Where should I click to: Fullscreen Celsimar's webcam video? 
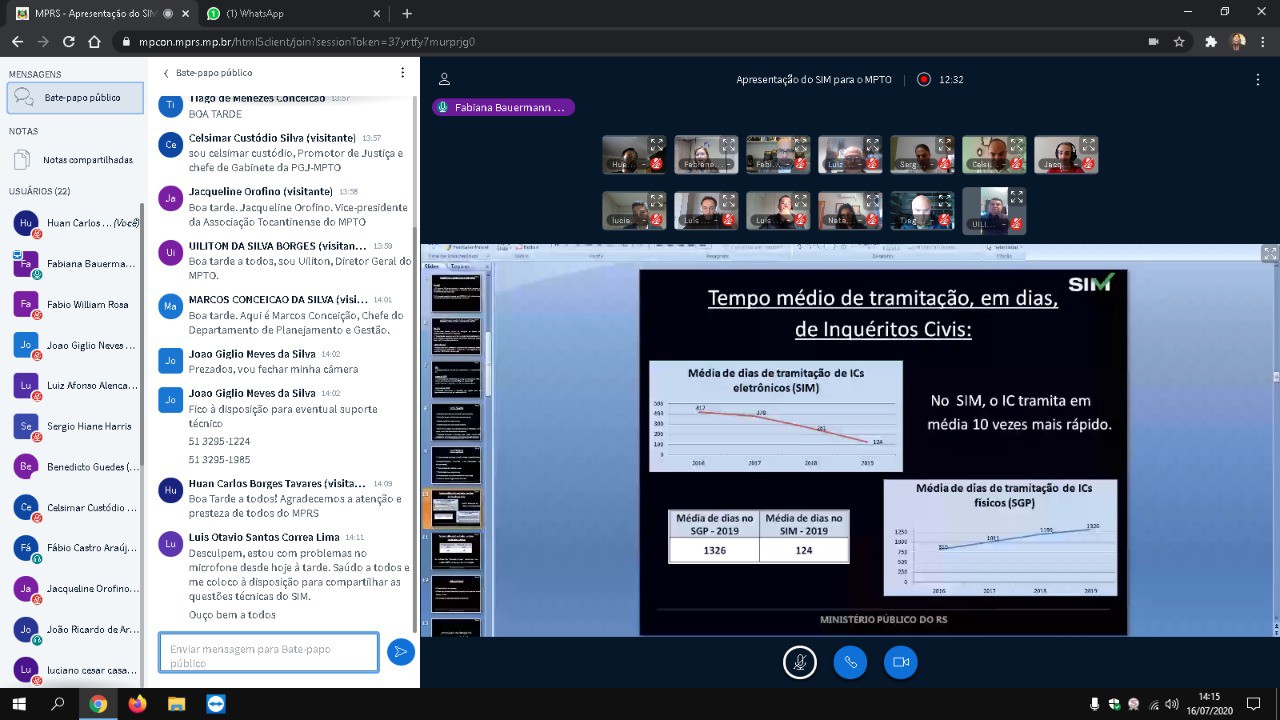pyautogui.click(x=1017, y=145)
